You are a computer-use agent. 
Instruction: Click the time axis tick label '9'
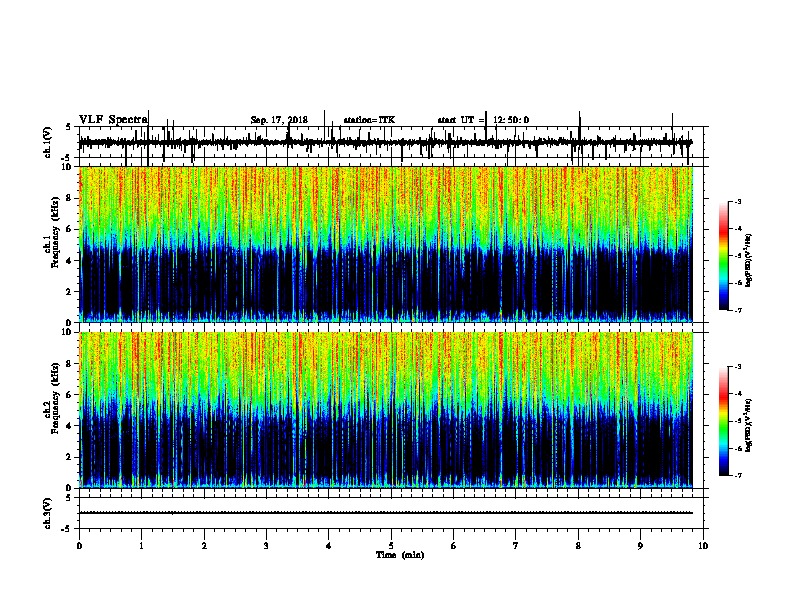(640, 546)
